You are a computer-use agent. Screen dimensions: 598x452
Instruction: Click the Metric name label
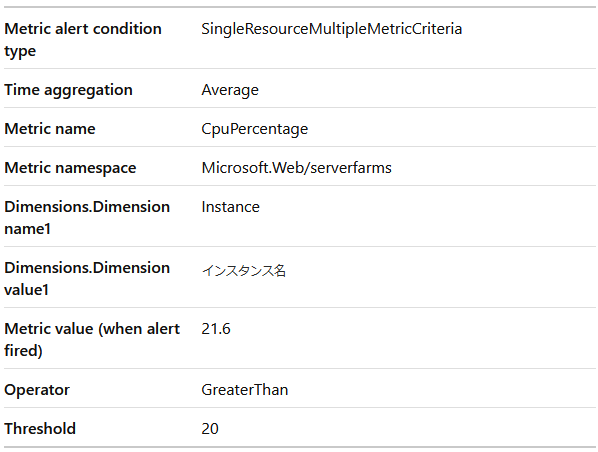pos(50,129)
